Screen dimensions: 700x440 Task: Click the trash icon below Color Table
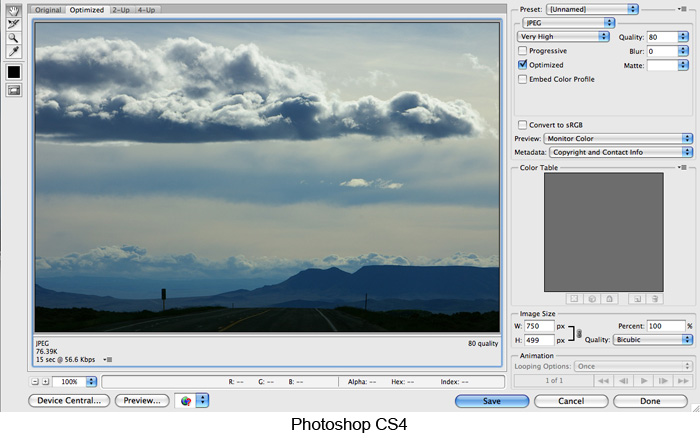coord(654,298)
